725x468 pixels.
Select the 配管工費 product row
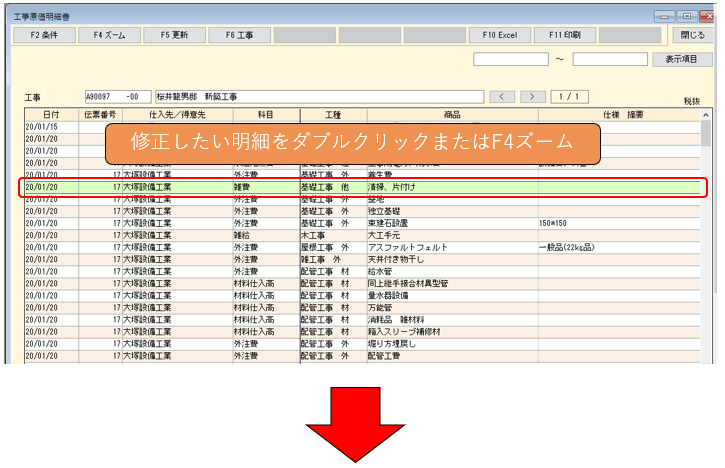point(363,356)
